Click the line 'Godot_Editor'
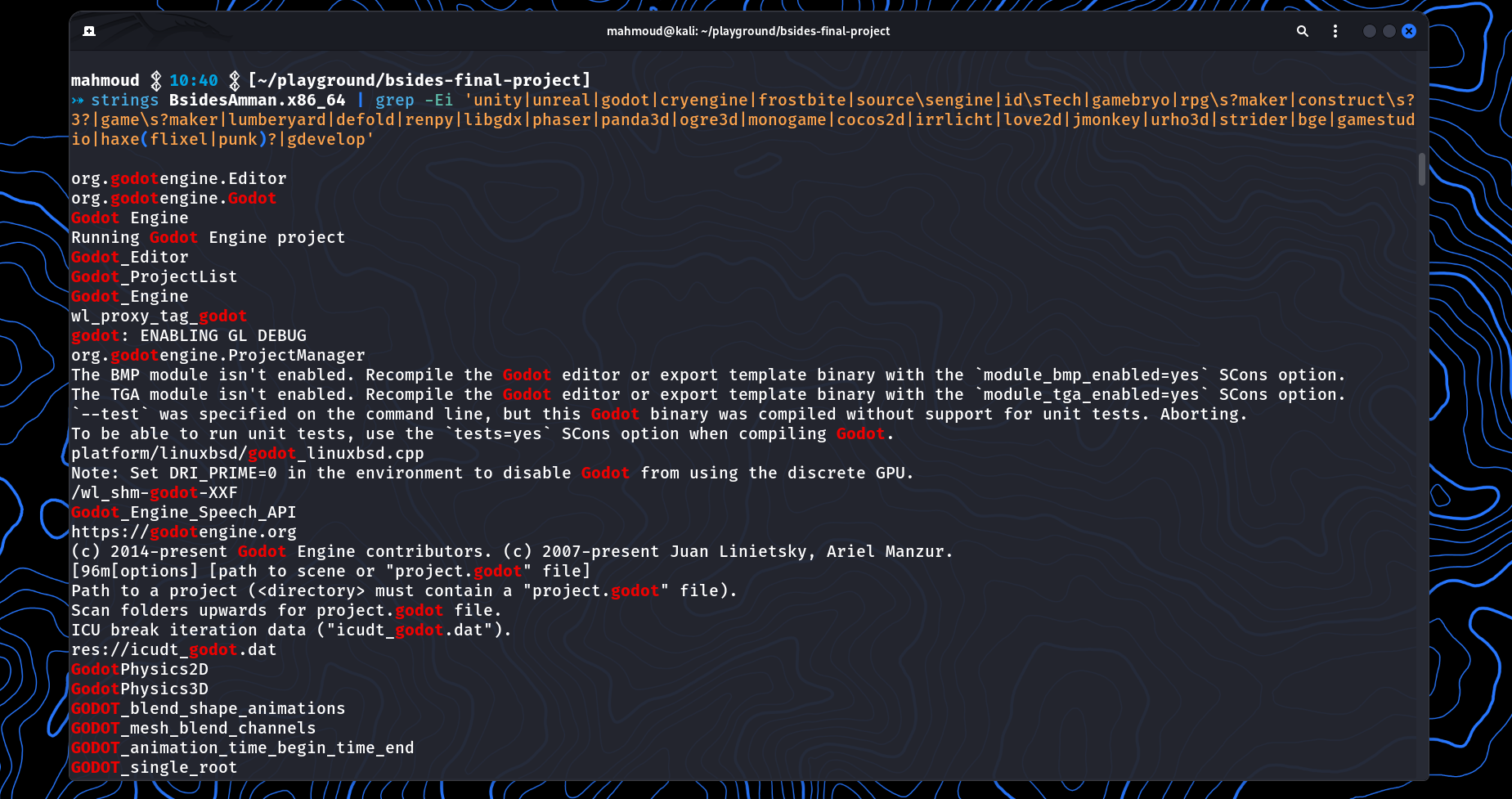 (x=130, y=257)
